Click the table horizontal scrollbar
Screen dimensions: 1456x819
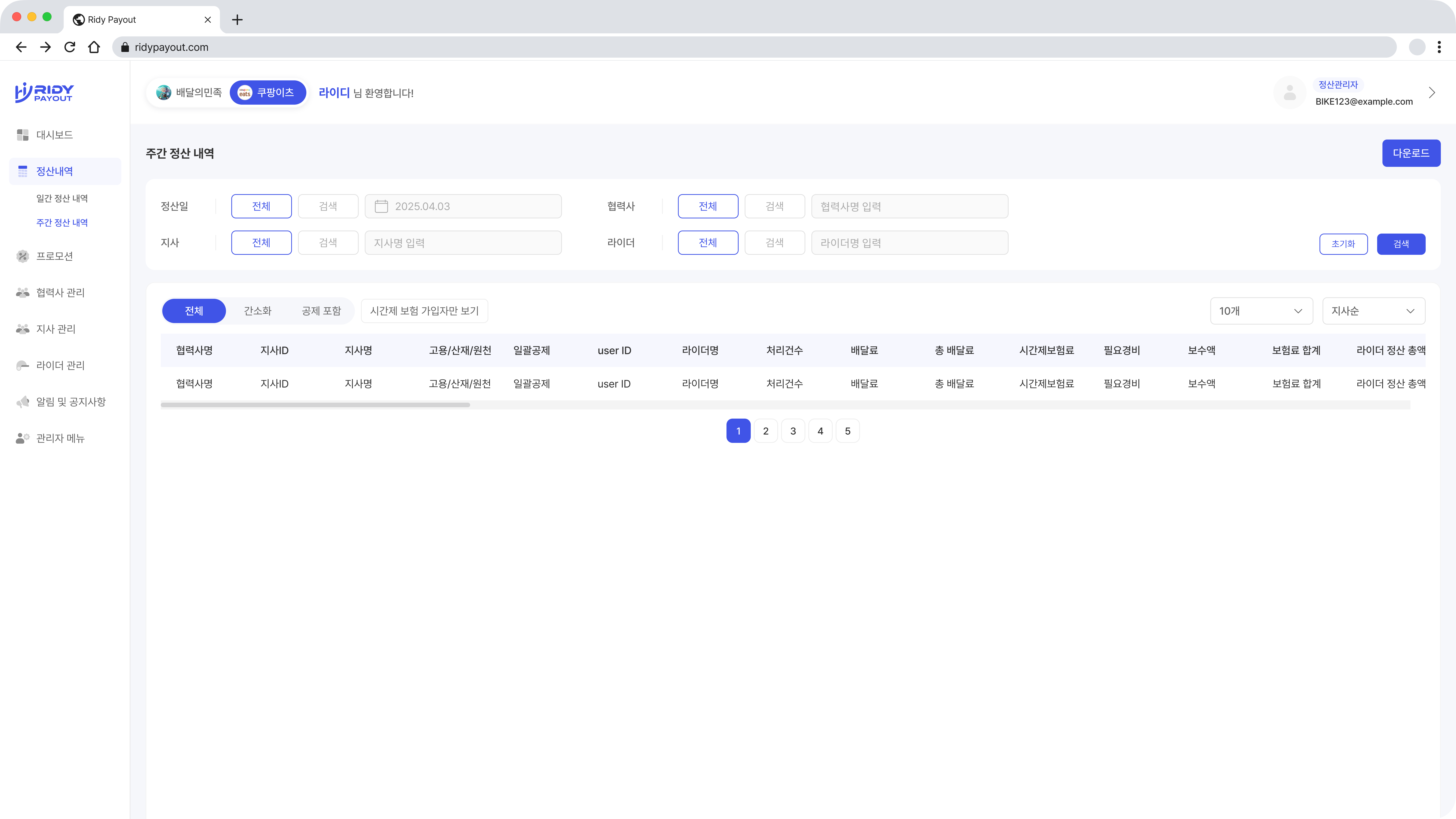pyautogui.click(x=315, y=405)
